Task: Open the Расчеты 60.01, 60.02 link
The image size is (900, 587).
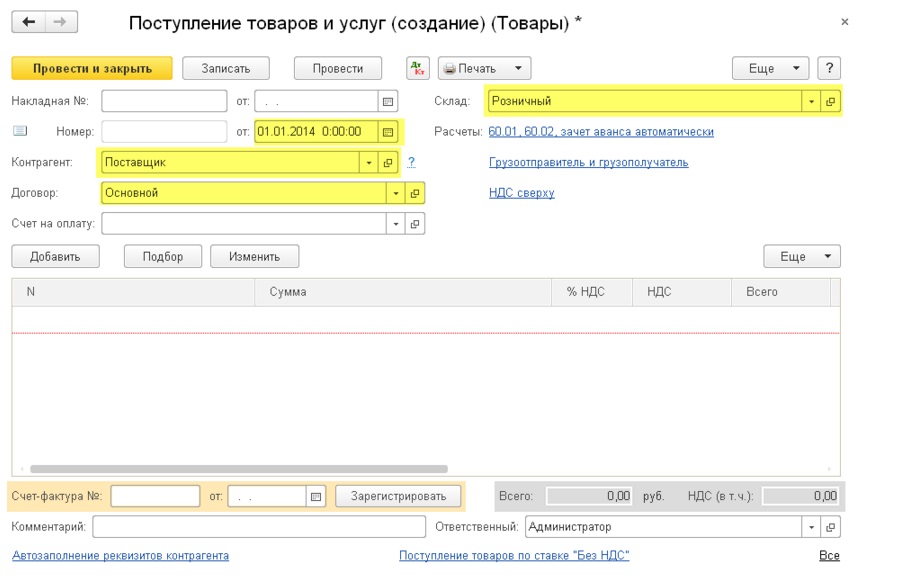Action: [x=601, y=132]
